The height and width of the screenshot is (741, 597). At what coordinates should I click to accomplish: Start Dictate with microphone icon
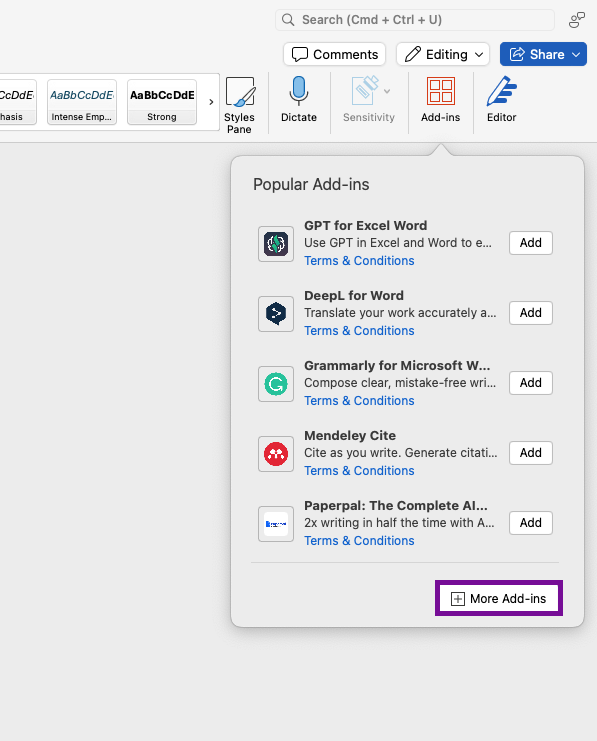click(299, 99)
